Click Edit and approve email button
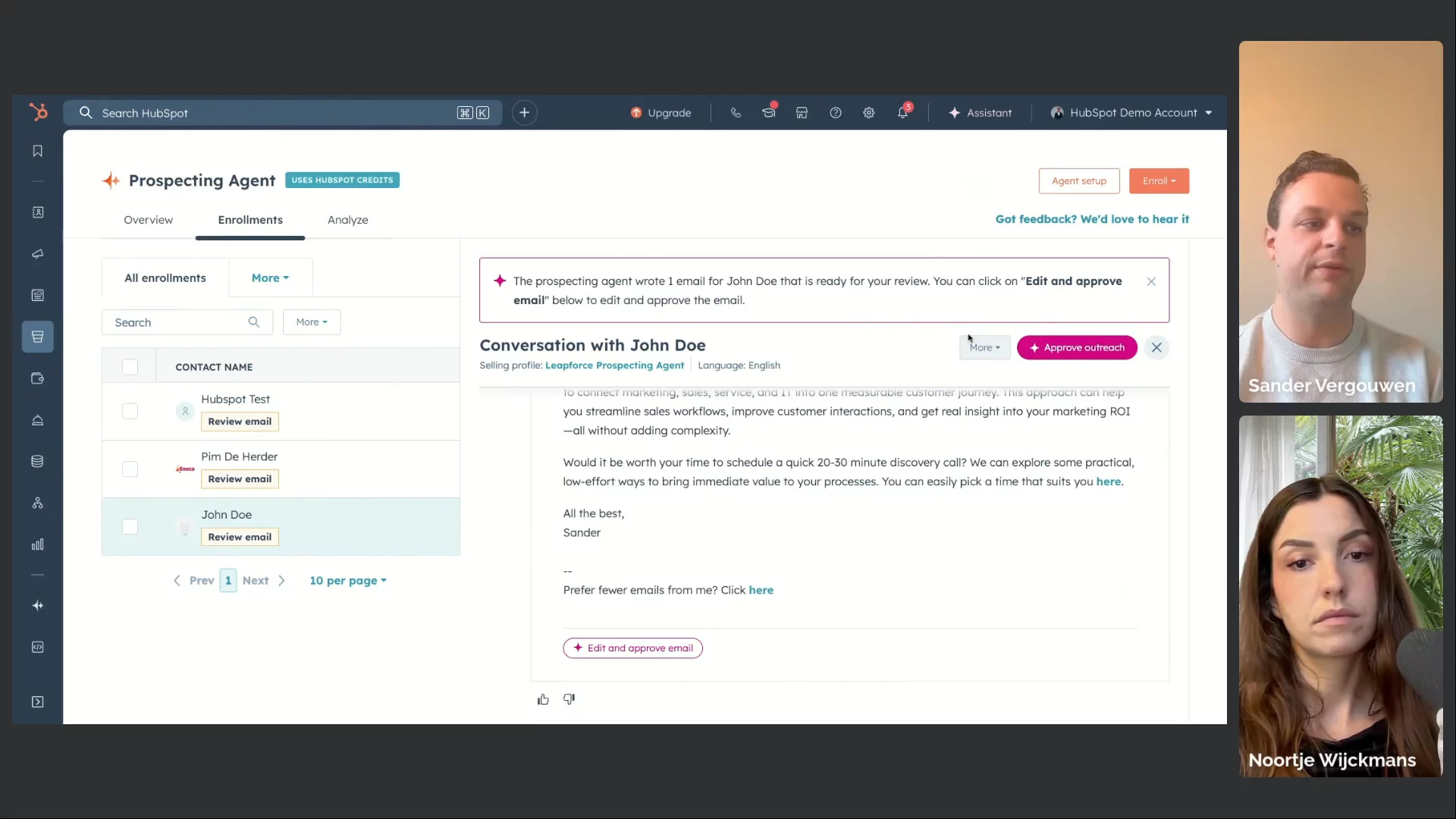The image size is (1456, 819). (x=632, y=648)
